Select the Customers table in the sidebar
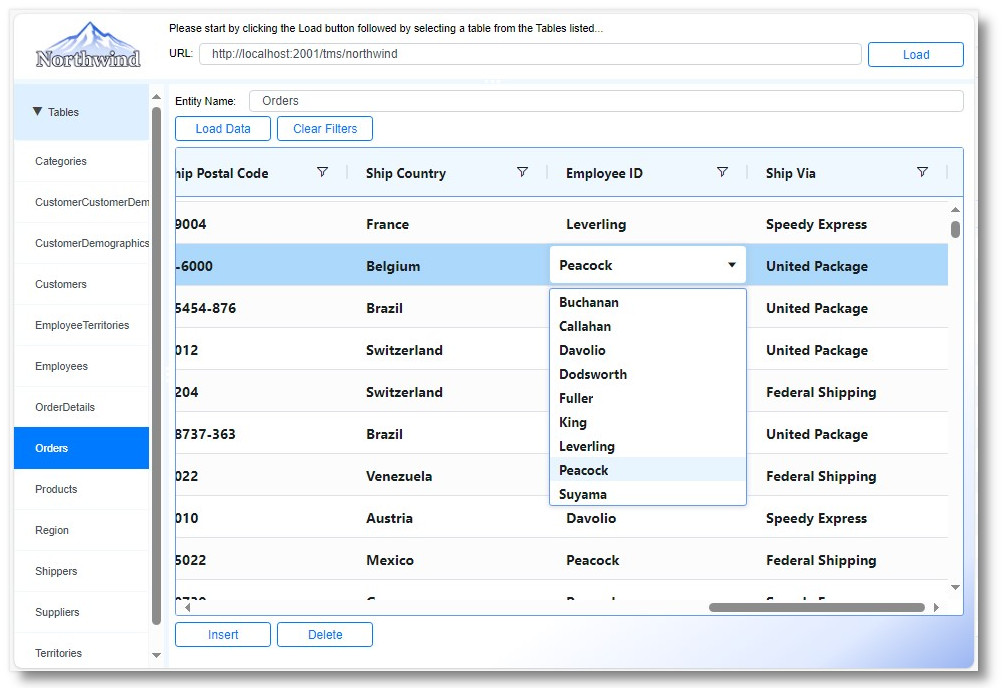 [x=61, y=284]
